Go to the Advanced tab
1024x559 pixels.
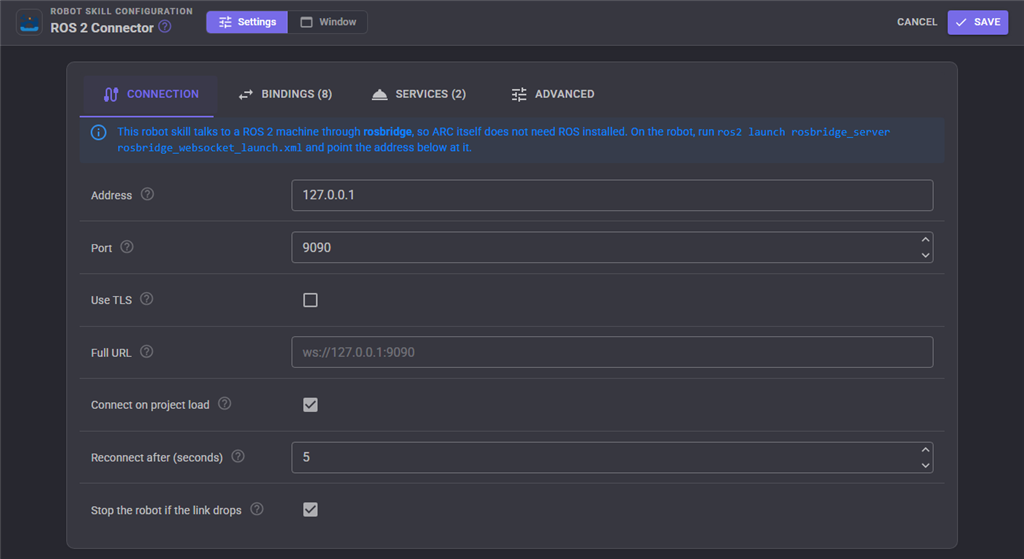[x=552, y=95]
